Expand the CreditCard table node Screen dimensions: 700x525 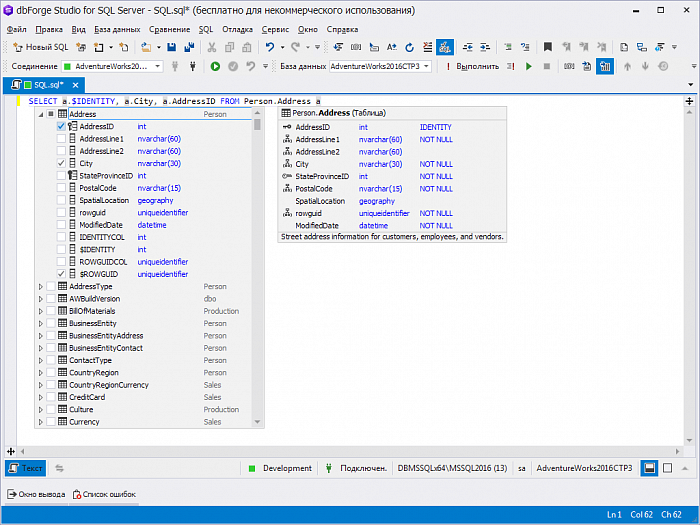41,397
